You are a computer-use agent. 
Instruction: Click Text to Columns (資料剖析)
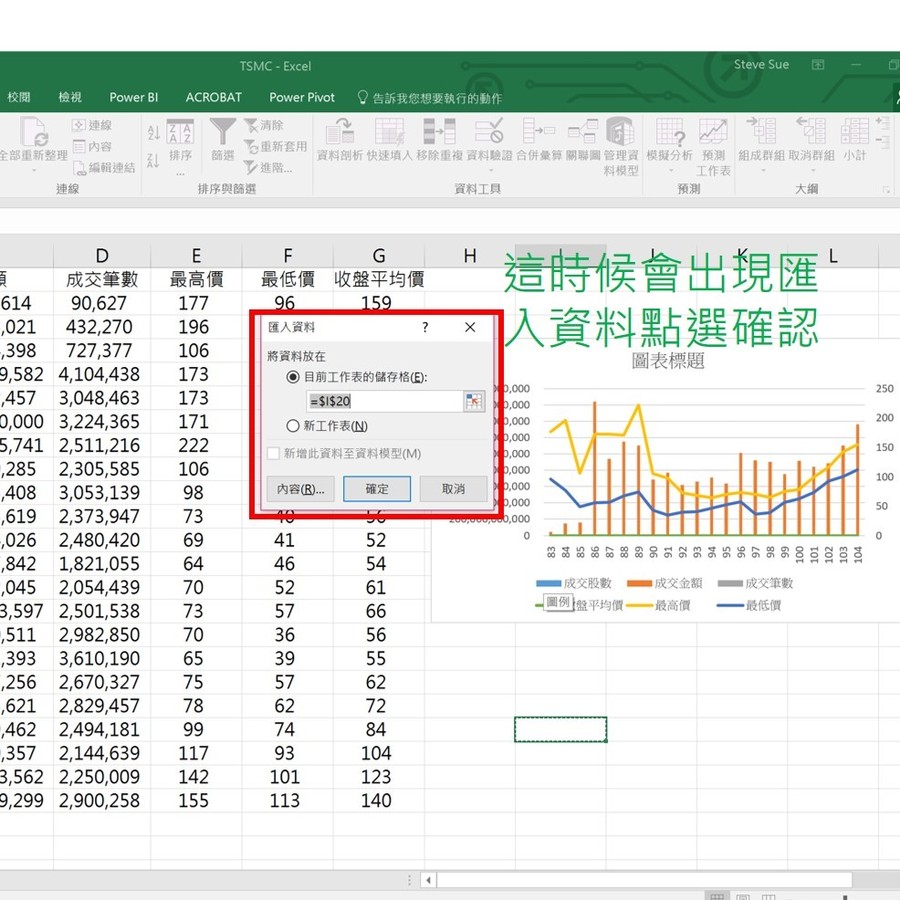point(340,139)
